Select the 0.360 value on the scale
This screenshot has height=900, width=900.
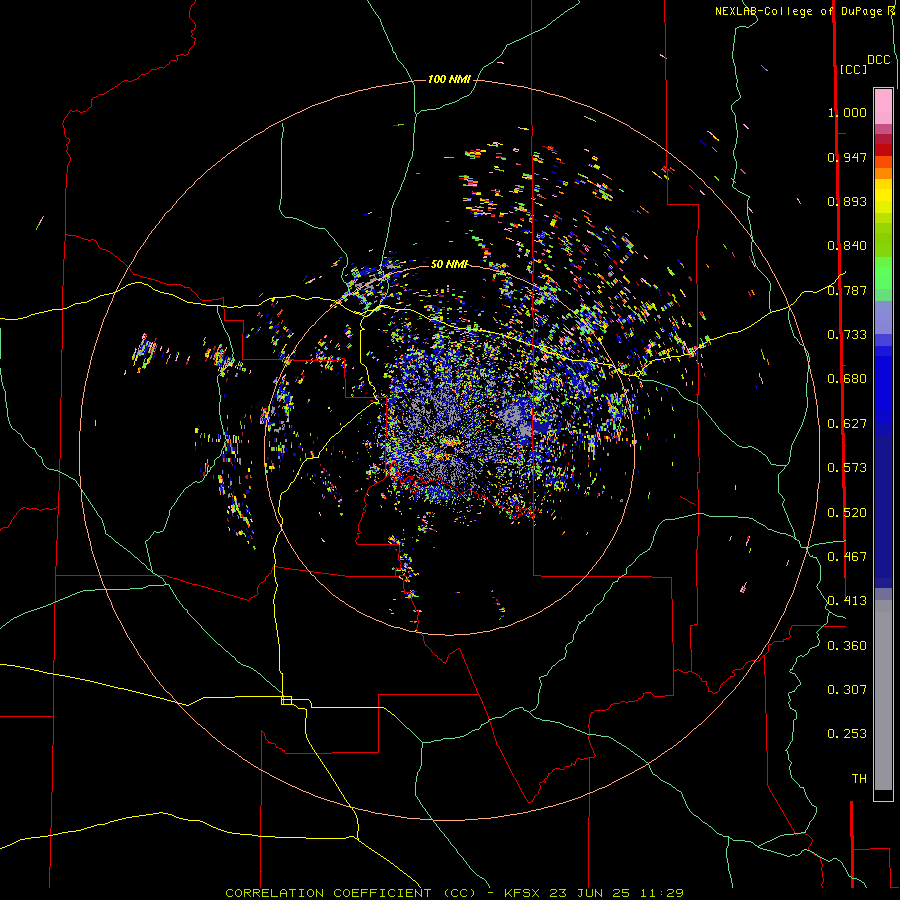(x=847, y=646)
